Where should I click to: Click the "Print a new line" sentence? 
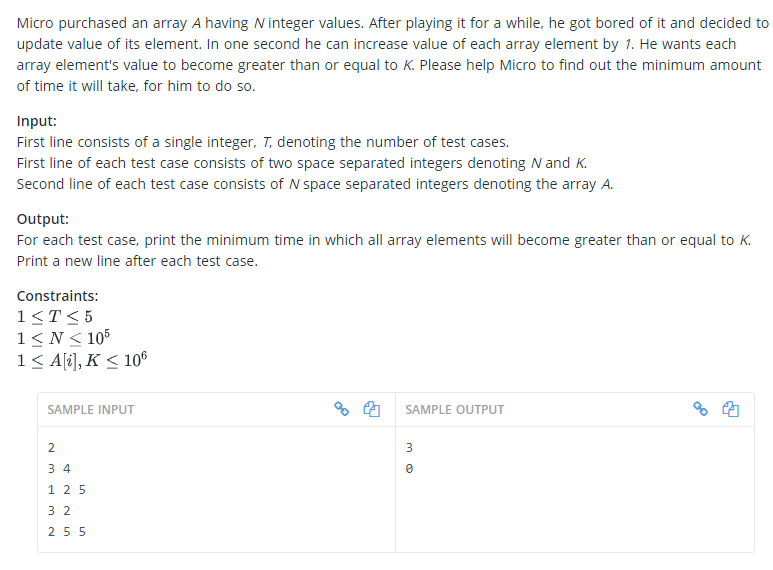click(x=137, y=261)
